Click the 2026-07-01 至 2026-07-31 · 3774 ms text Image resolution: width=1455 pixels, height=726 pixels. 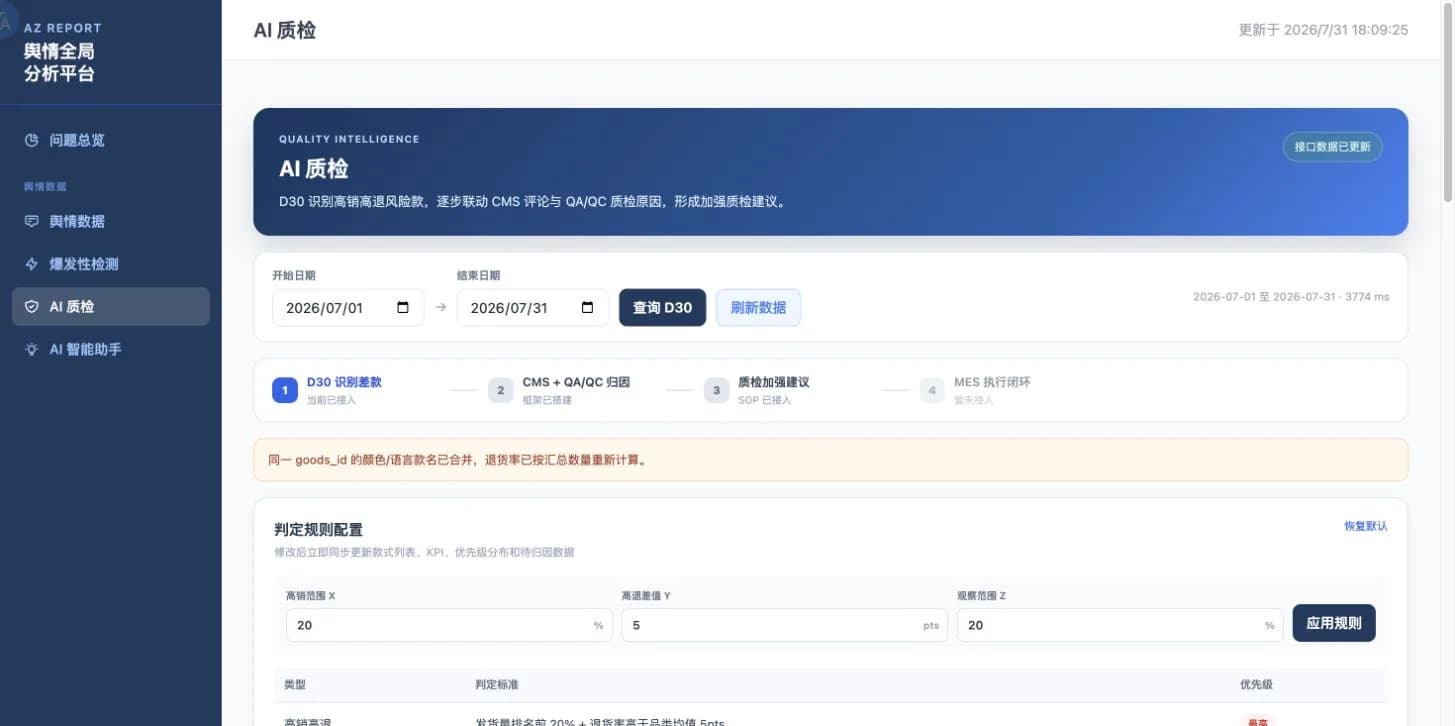[1291, 297]
